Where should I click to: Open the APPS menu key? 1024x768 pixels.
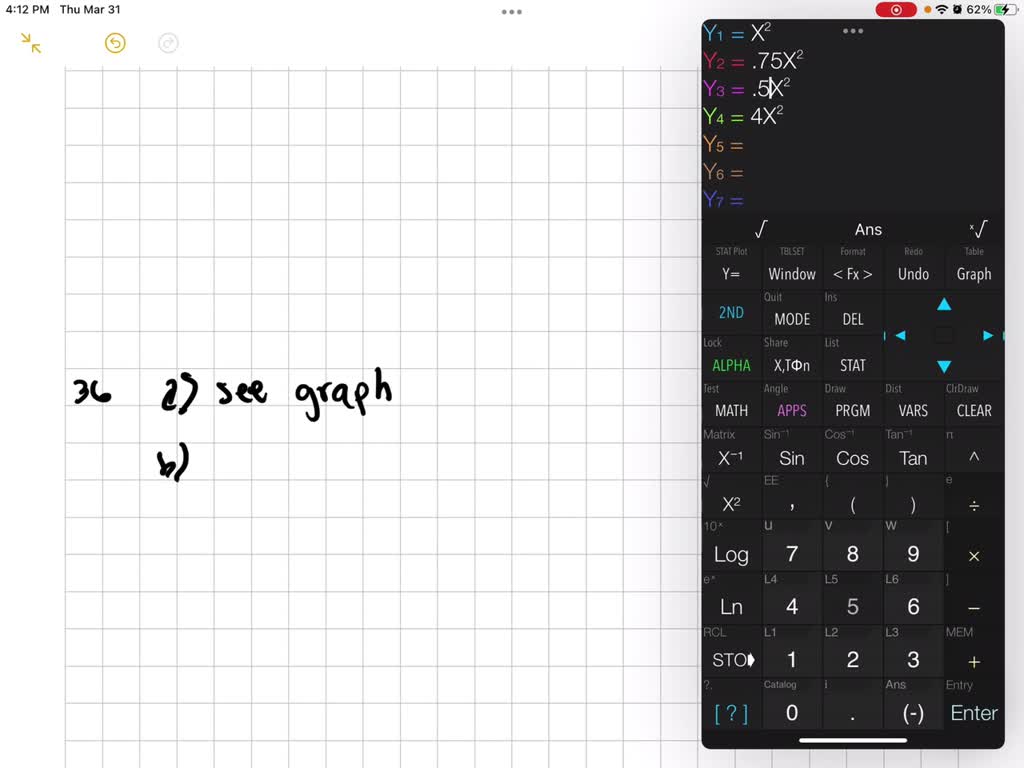point(792,410)
